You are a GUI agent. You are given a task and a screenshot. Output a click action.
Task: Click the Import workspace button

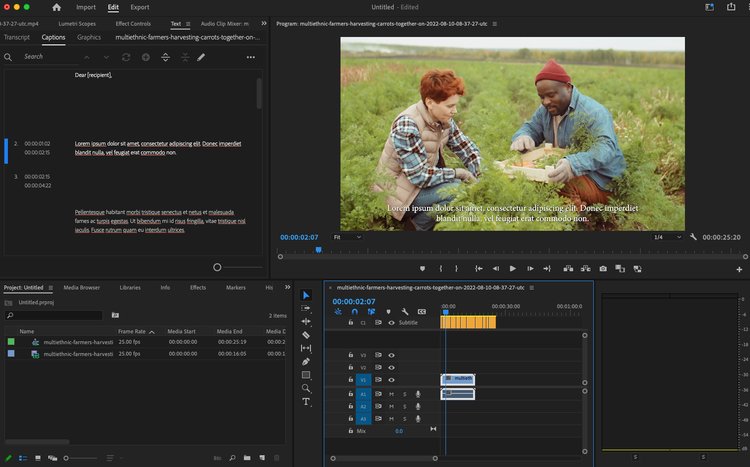click(x=86, y=7)
